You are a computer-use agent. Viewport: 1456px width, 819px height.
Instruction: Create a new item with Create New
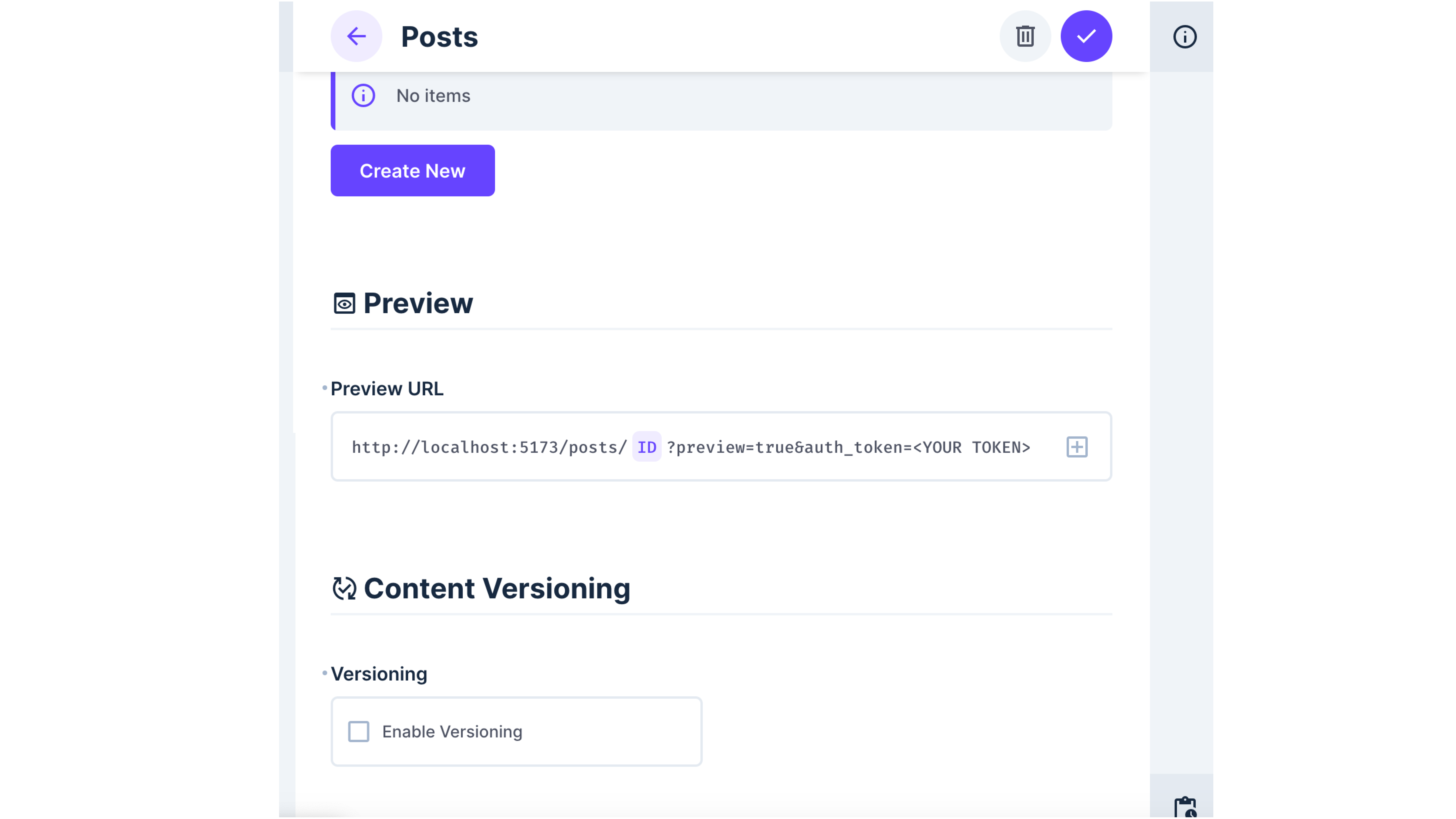pos(412,170)
